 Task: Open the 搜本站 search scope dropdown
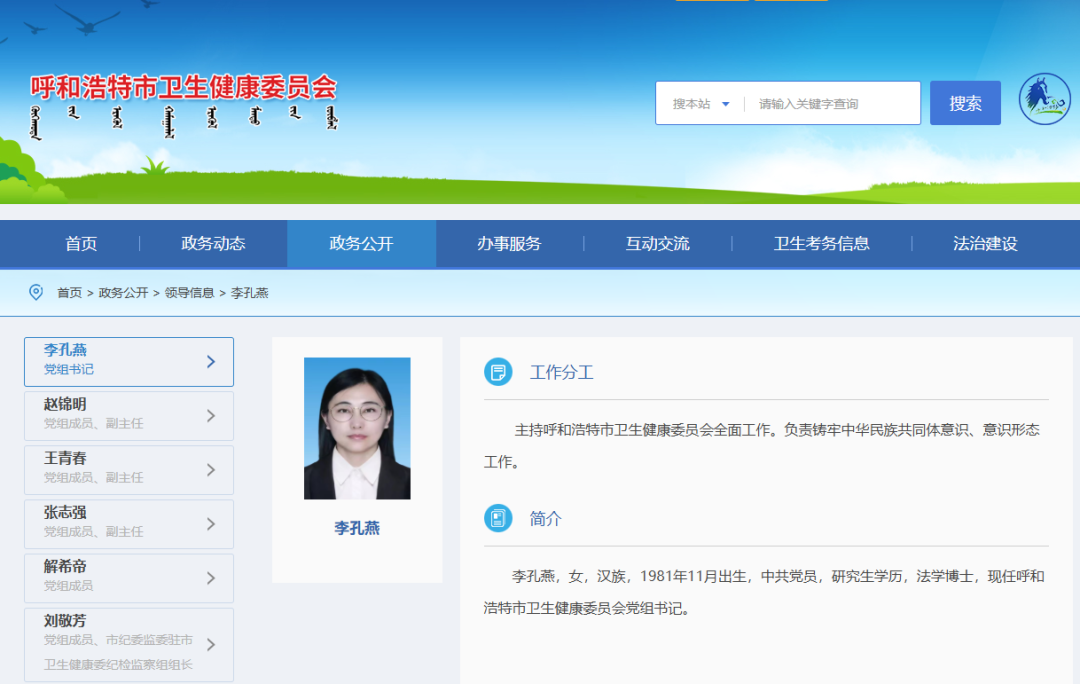tap(700, 104)
